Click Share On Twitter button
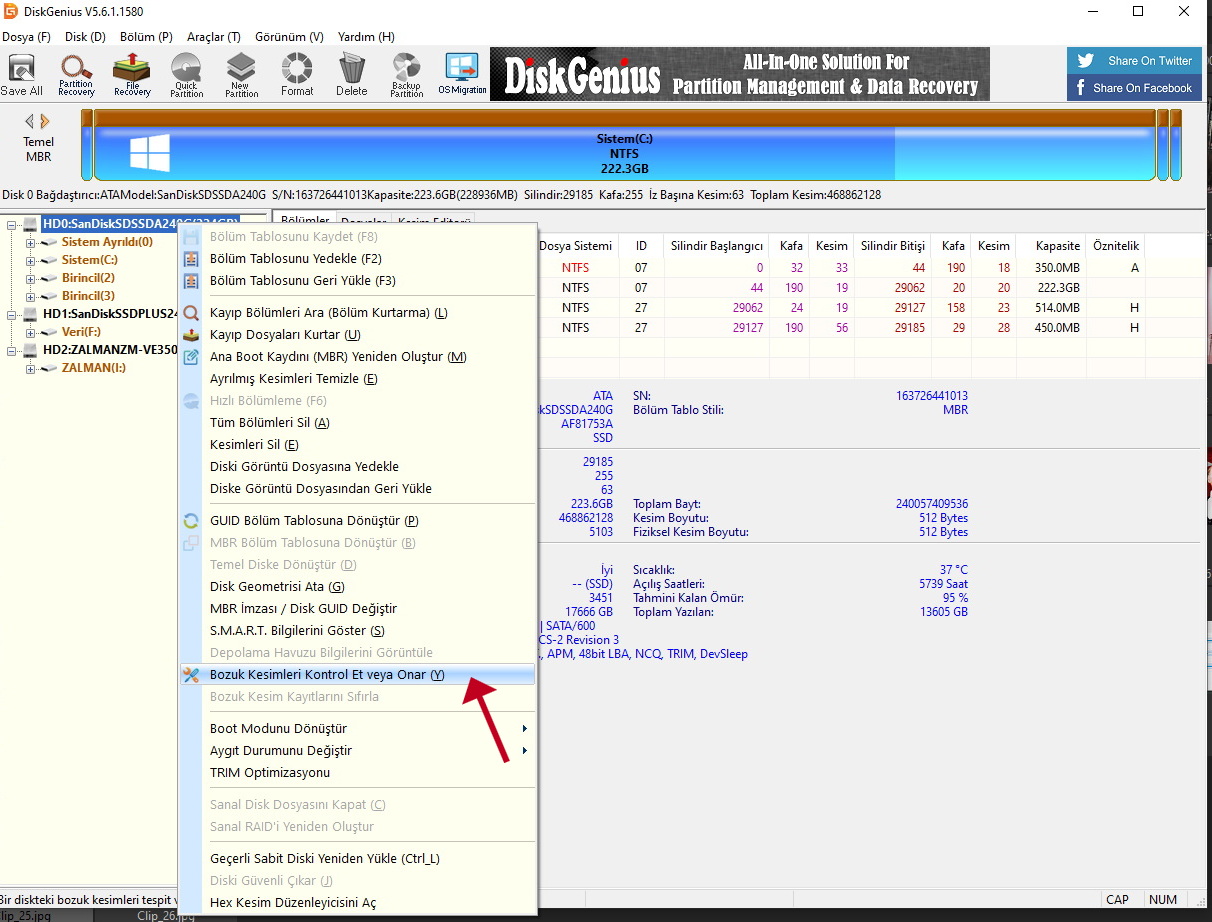 point(1134,61)
